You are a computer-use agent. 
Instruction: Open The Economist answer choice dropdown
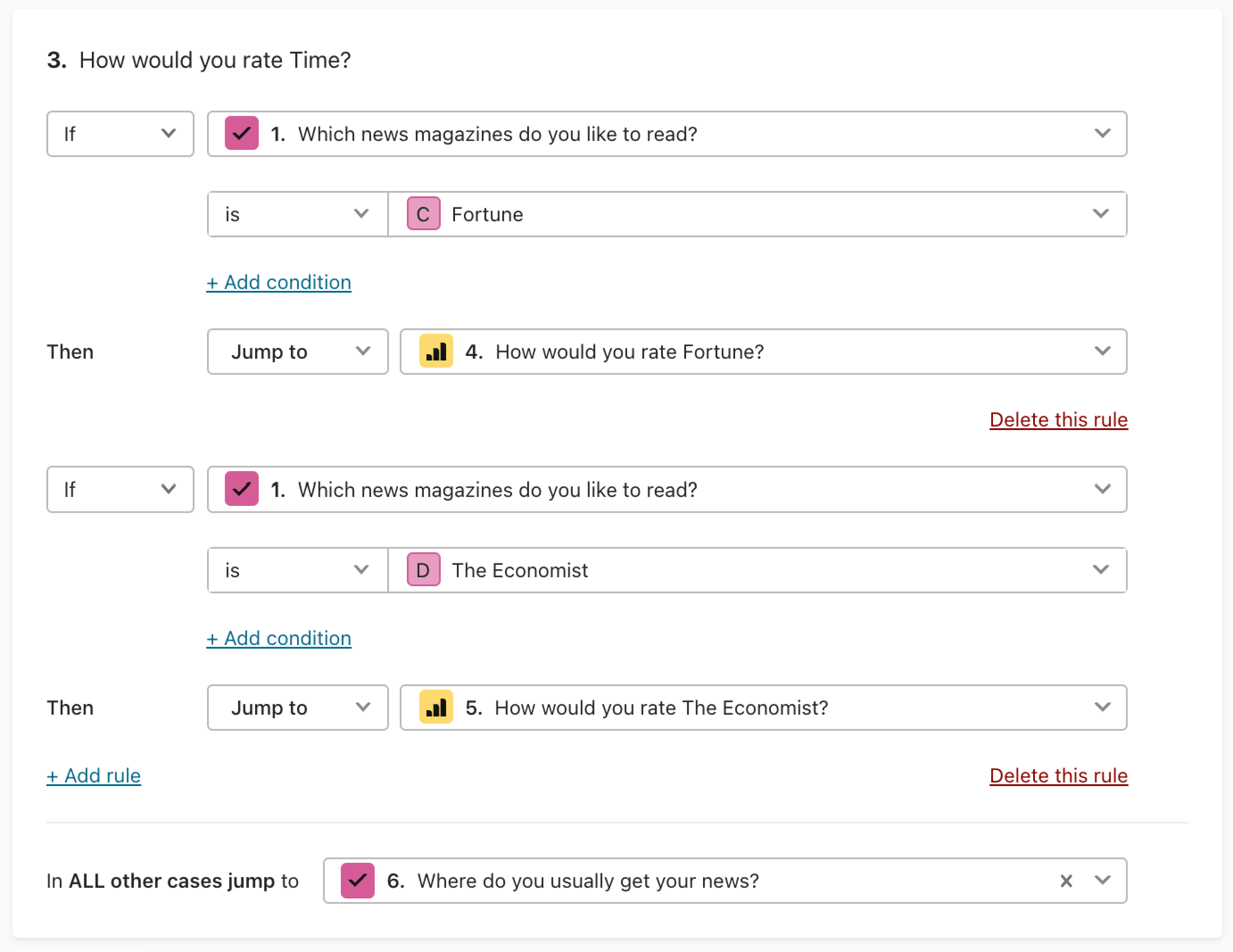click(x=757, y=570)
